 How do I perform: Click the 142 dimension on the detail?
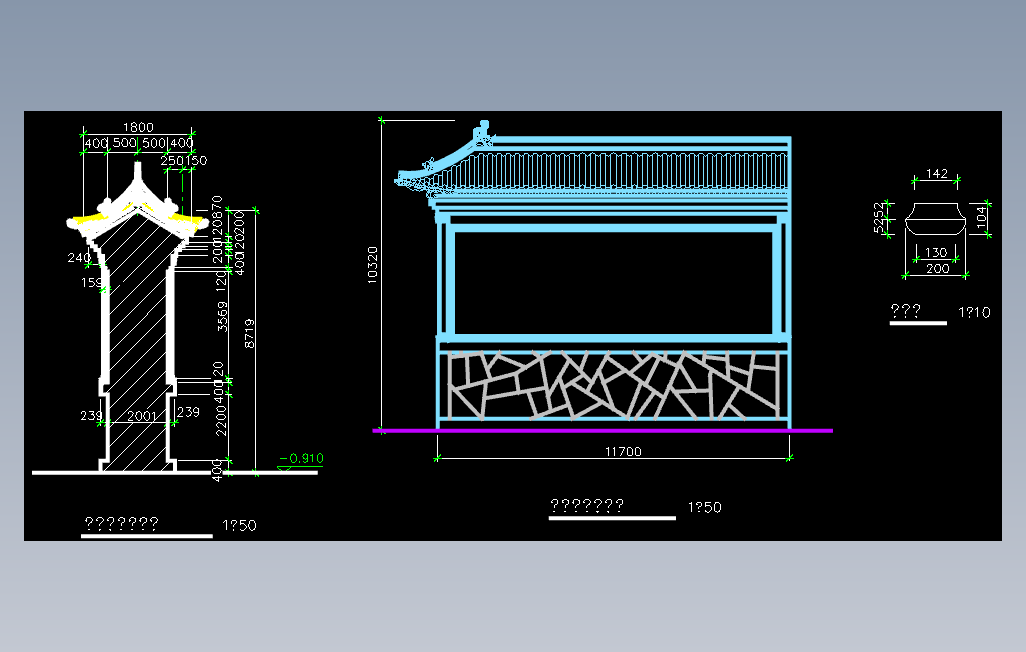pos(936,173)
